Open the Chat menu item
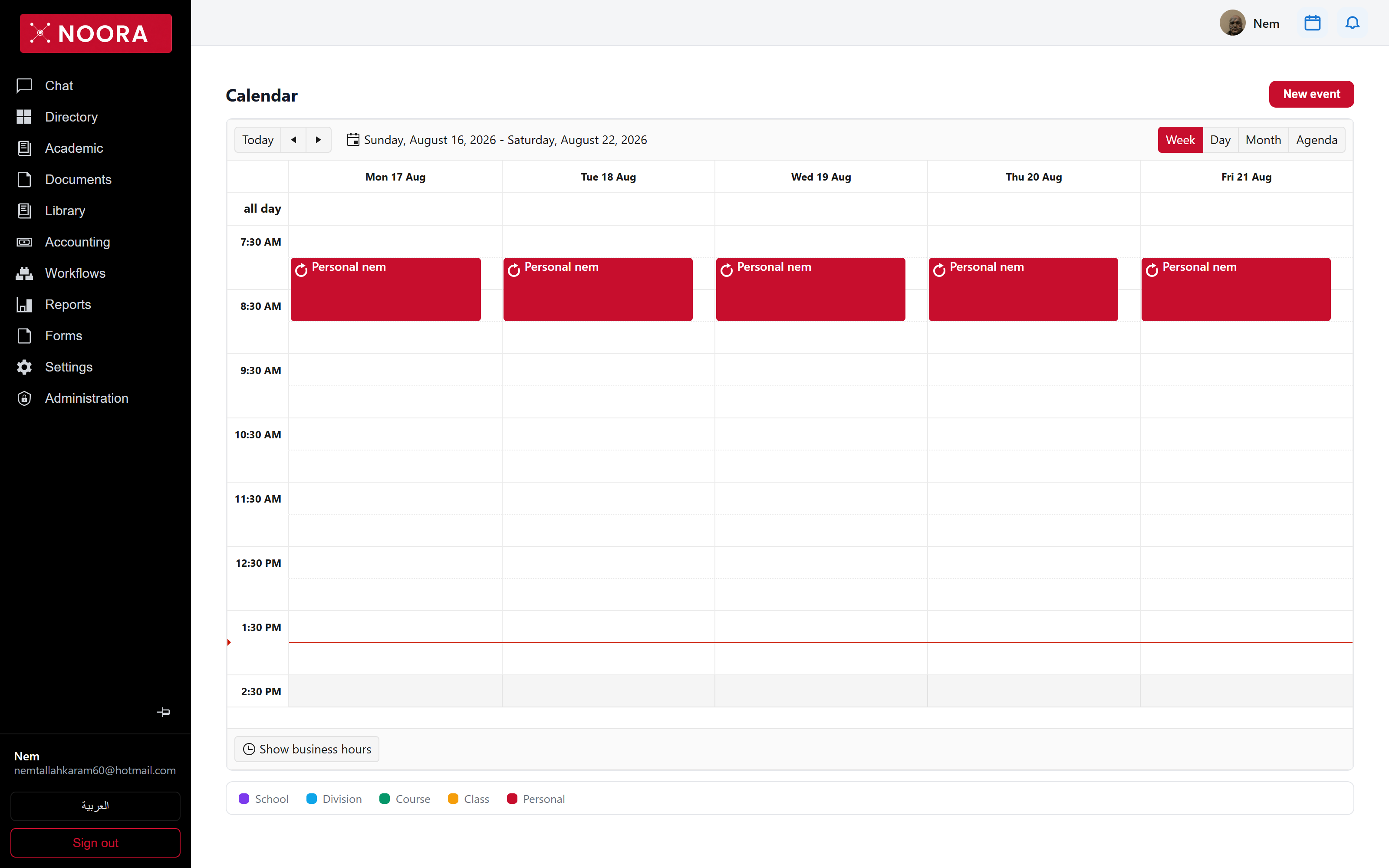Image resolution: width=1389 pixels, height=868 pixels. (95, 85)
